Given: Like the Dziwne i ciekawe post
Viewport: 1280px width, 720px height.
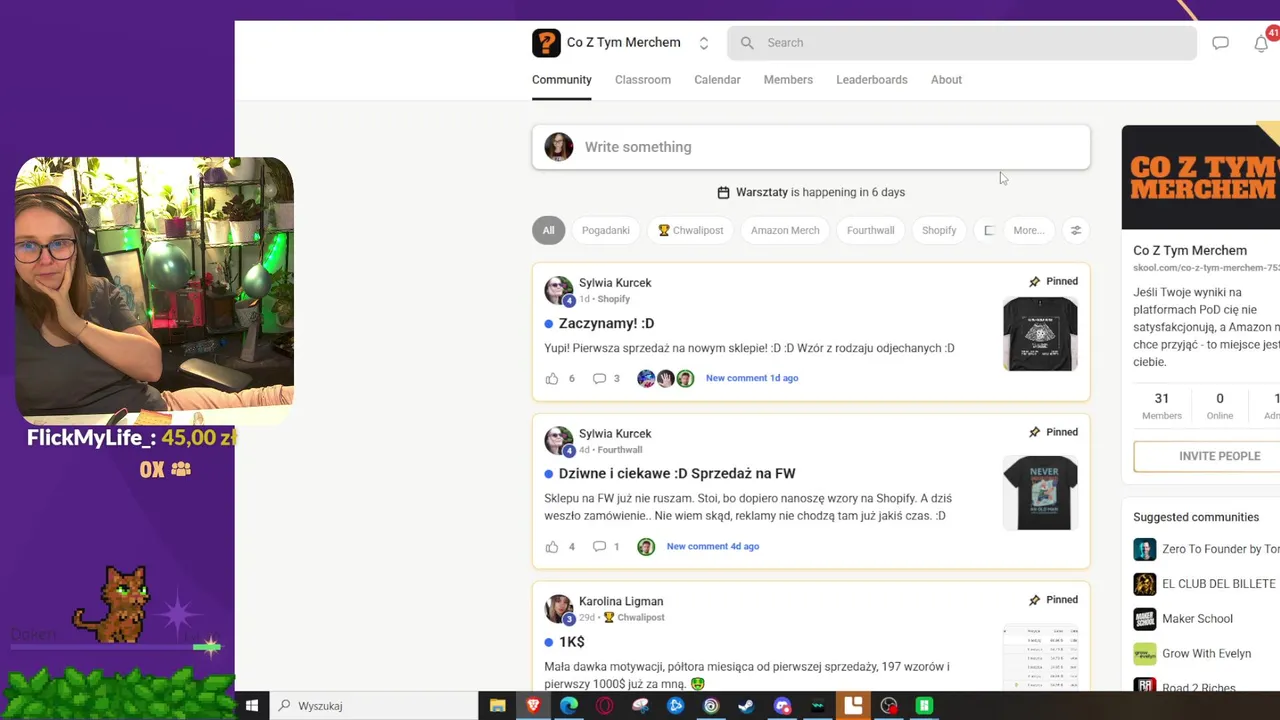Looking at the screenshot, I should 552,546.
